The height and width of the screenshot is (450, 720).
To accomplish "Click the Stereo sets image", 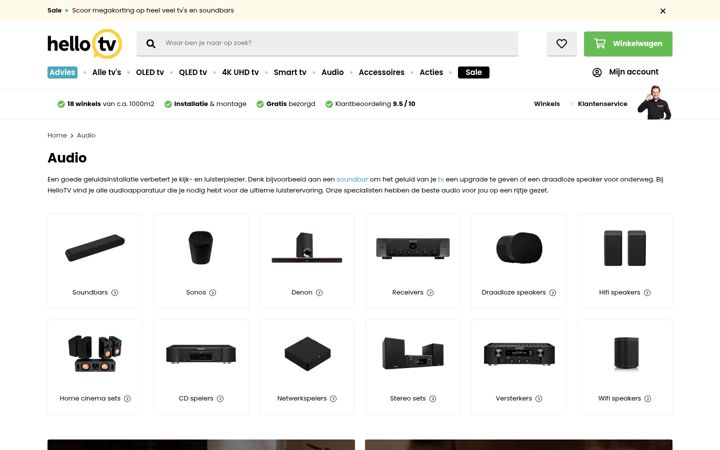I will coord(413,353).
